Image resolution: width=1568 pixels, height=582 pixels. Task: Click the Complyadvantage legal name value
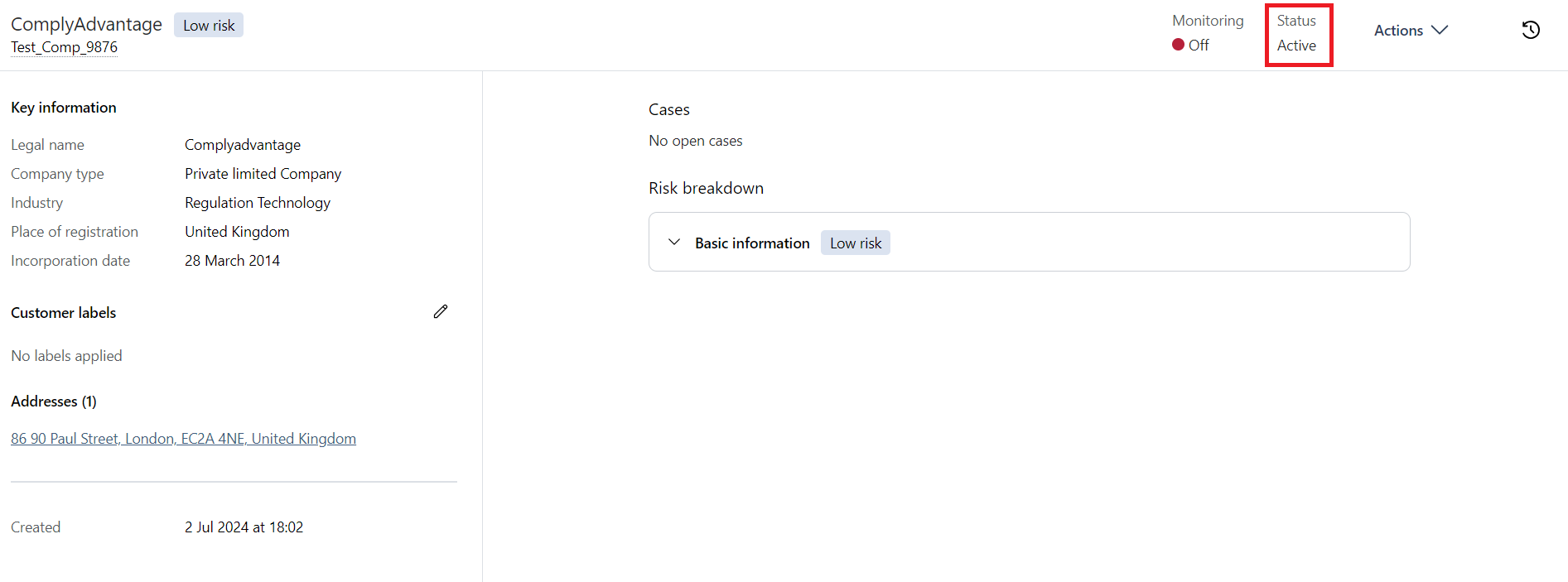(x=243, y=145)
